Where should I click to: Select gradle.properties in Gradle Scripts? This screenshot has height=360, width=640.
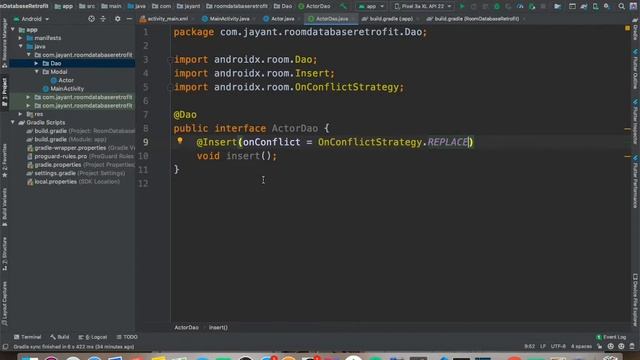[58, 165]
